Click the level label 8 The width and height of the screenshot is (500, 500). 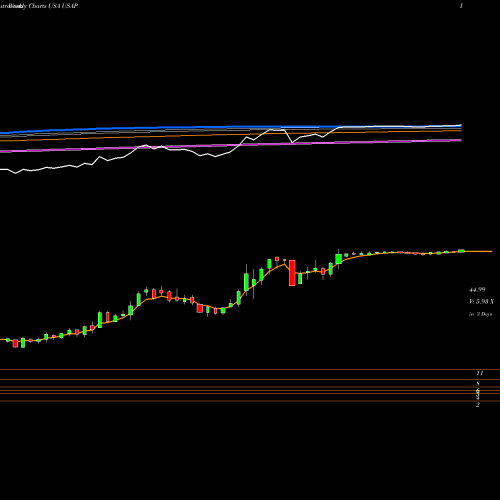(478, 384)
